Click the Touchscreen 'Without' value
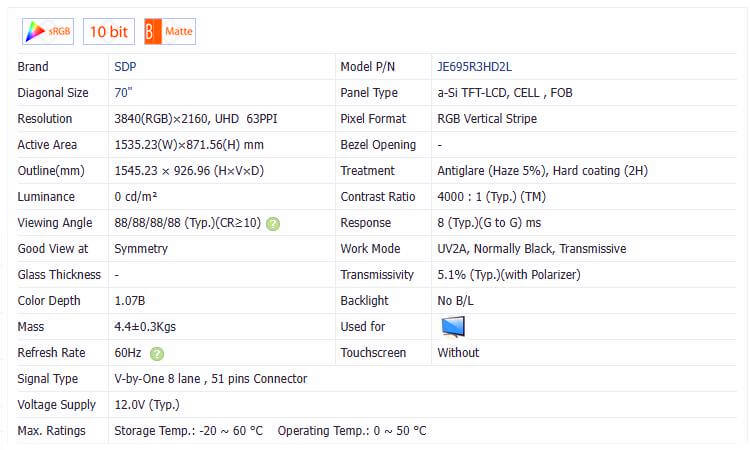Screen dimensions: 750x450 pyautogui.click(x=458, y=353)
